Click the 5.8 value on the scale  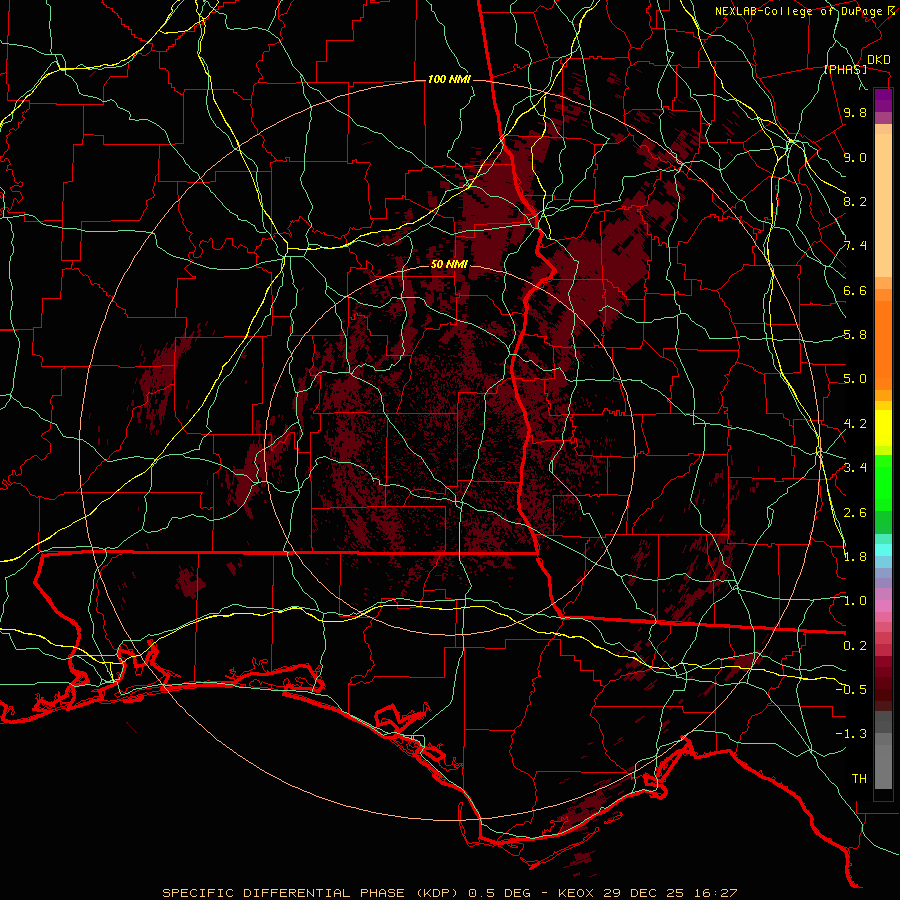pos(855,335)
